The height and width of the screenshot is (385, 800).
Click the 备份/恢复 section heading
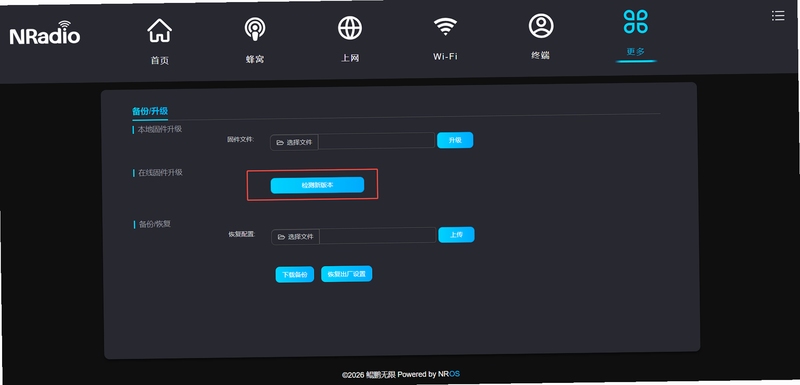155,224
